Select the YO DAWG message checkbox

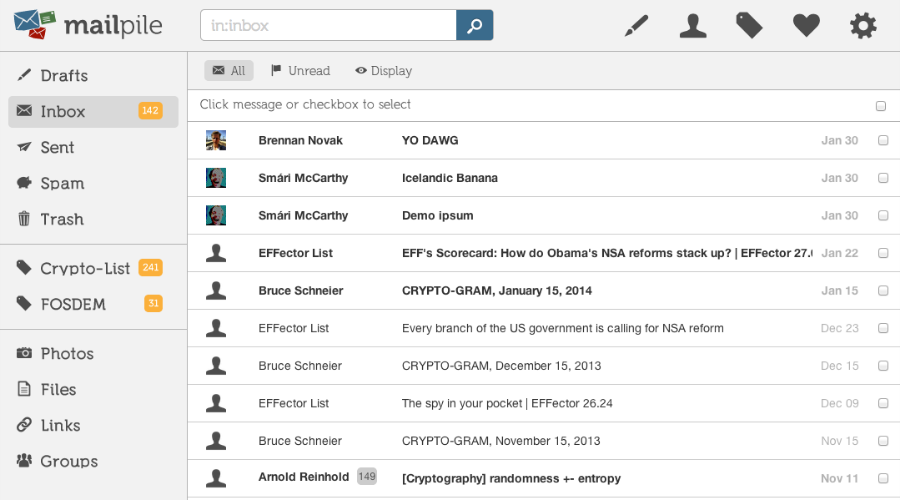click(x=883, y=140)
